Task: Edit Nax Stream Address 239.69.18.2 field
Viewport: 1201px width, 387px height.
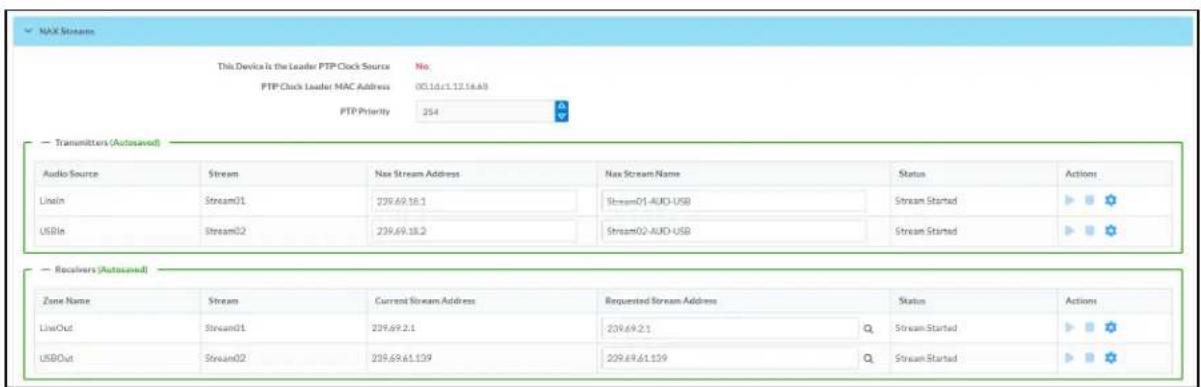Action: tap(474, 230)
